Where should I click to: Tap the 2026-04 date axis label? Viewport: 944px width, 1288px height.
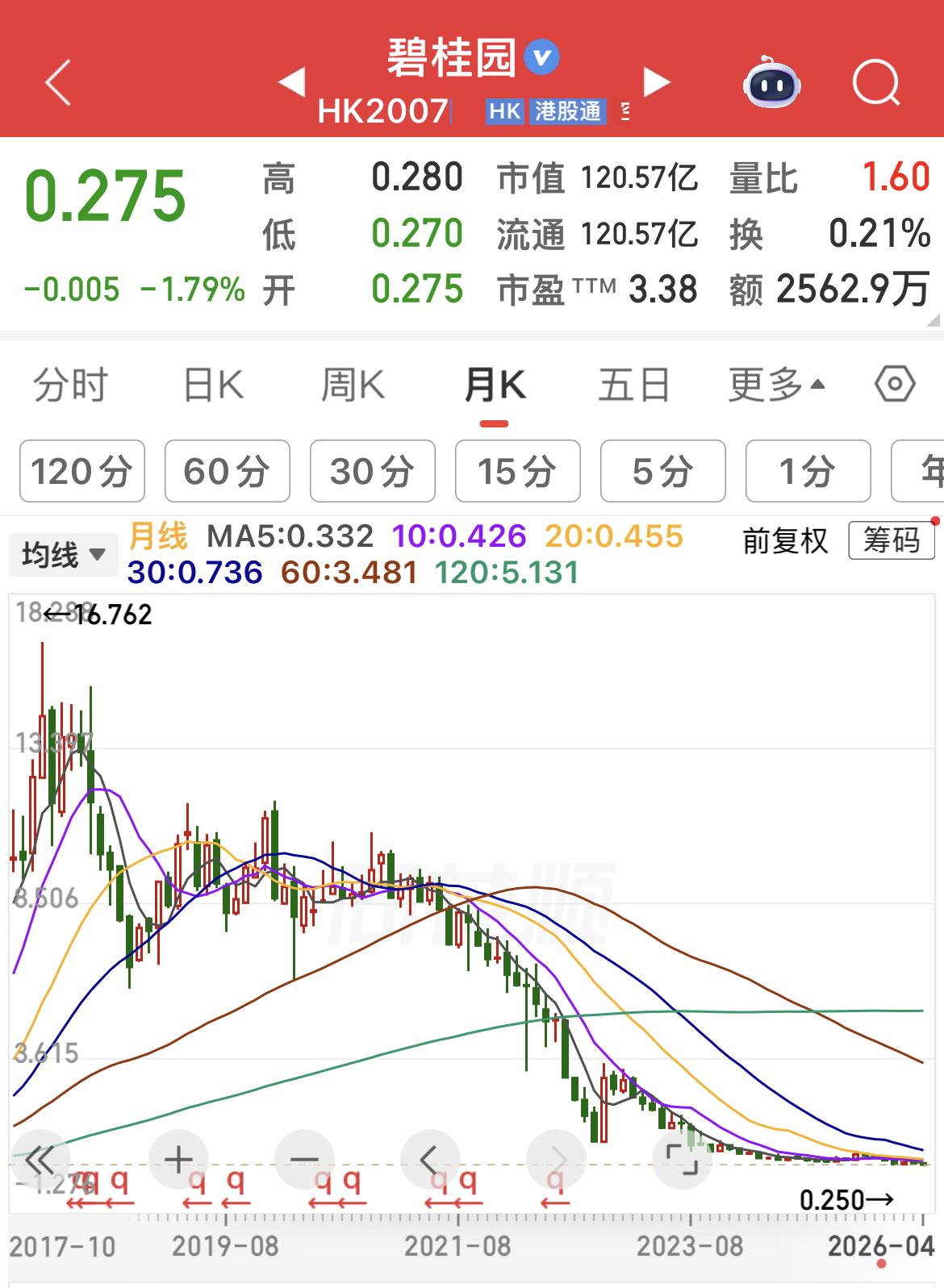point(881,1246)
